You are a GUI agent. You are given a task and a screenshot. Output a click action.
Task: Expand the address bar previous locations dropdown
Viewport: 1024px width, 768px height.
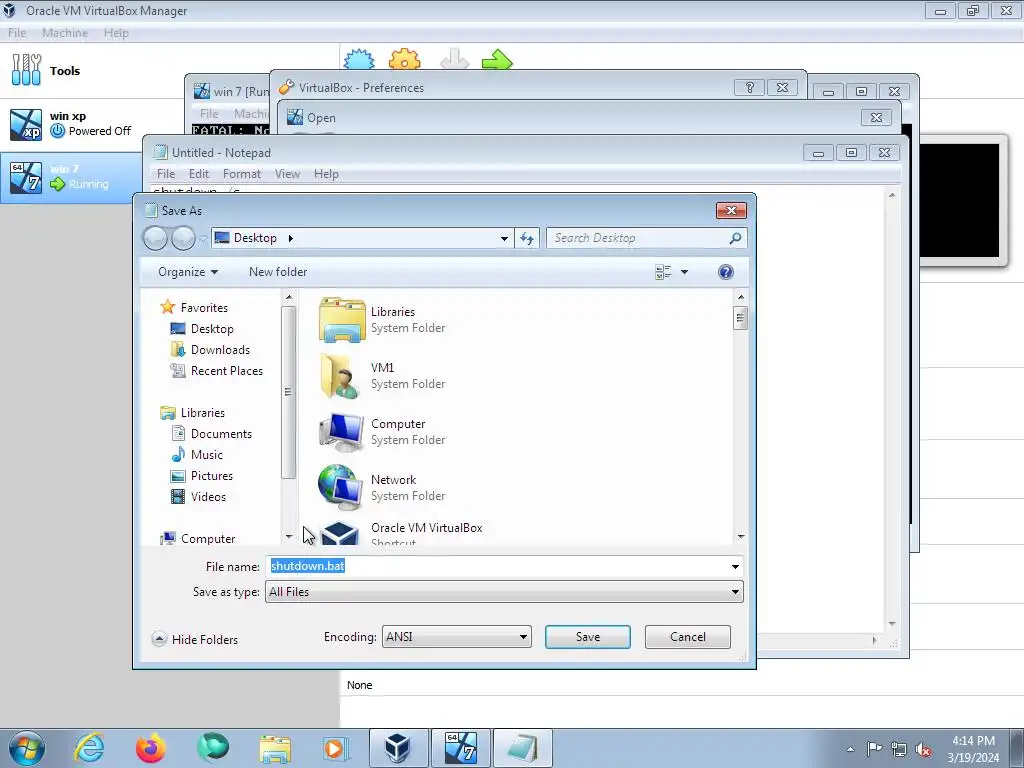point(504,238)
